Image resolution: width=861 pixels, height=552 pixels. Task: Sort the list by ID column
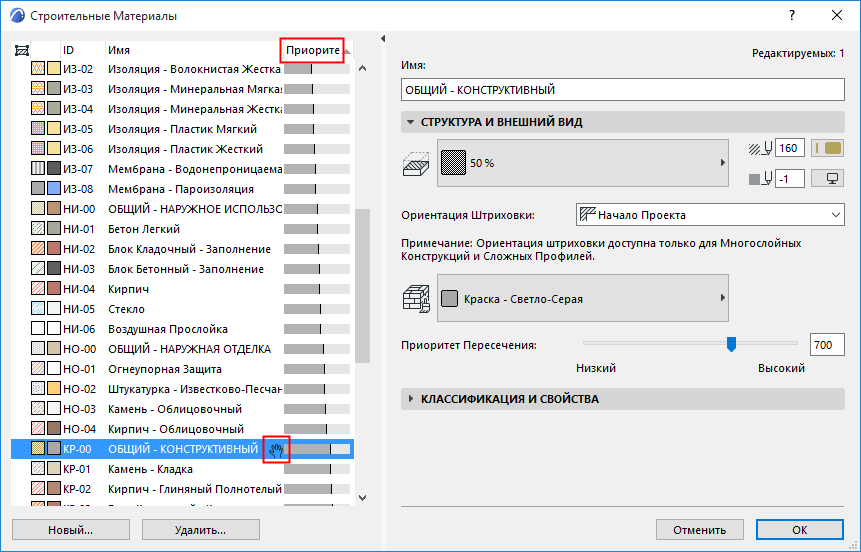pyautogui.click(x=69, y=50)
